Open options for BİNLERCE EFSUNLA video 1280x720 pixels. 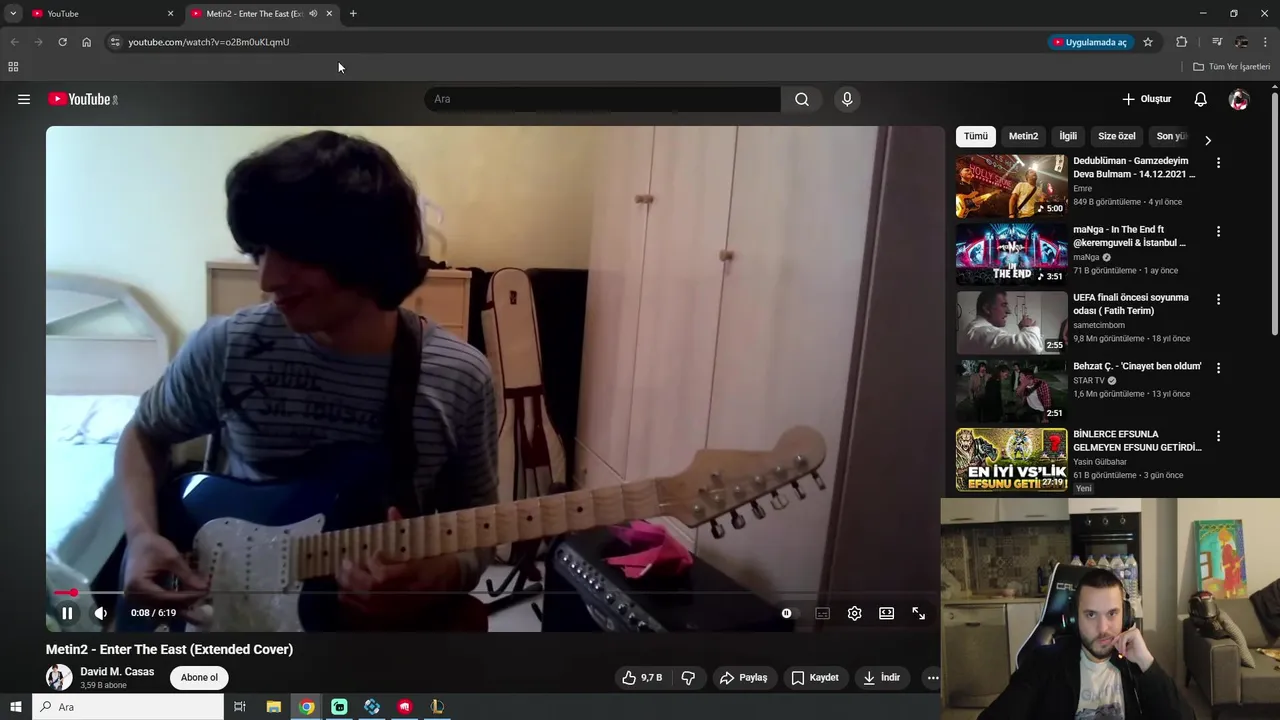[1218, 436]
